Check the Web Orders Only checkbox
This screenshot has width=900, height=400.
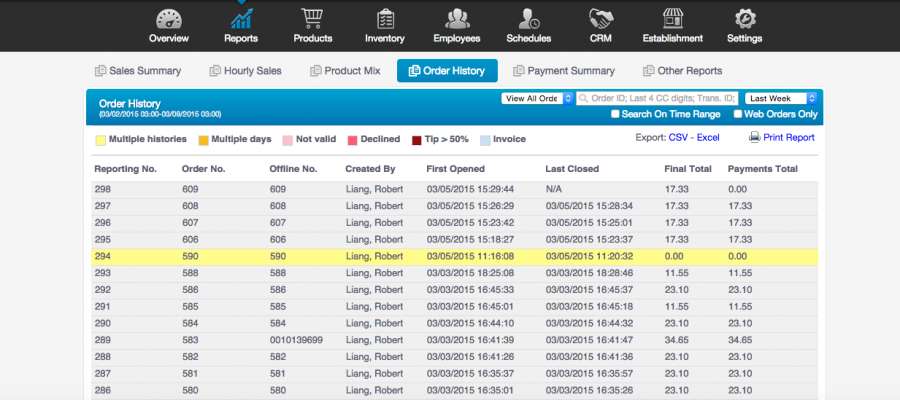(x=737, y=114)
